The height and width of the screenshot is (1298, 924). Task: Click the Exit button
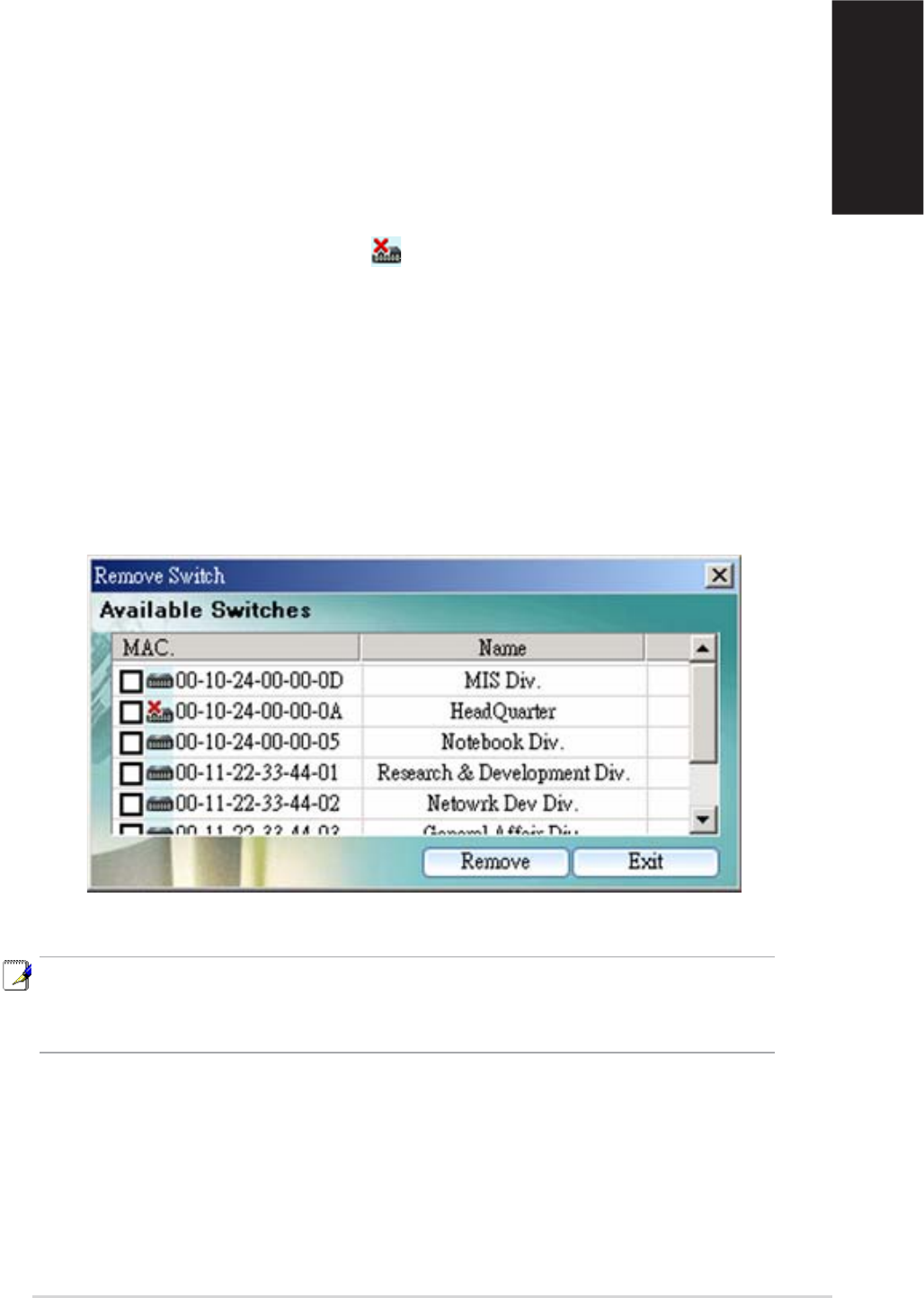(645, 862)
